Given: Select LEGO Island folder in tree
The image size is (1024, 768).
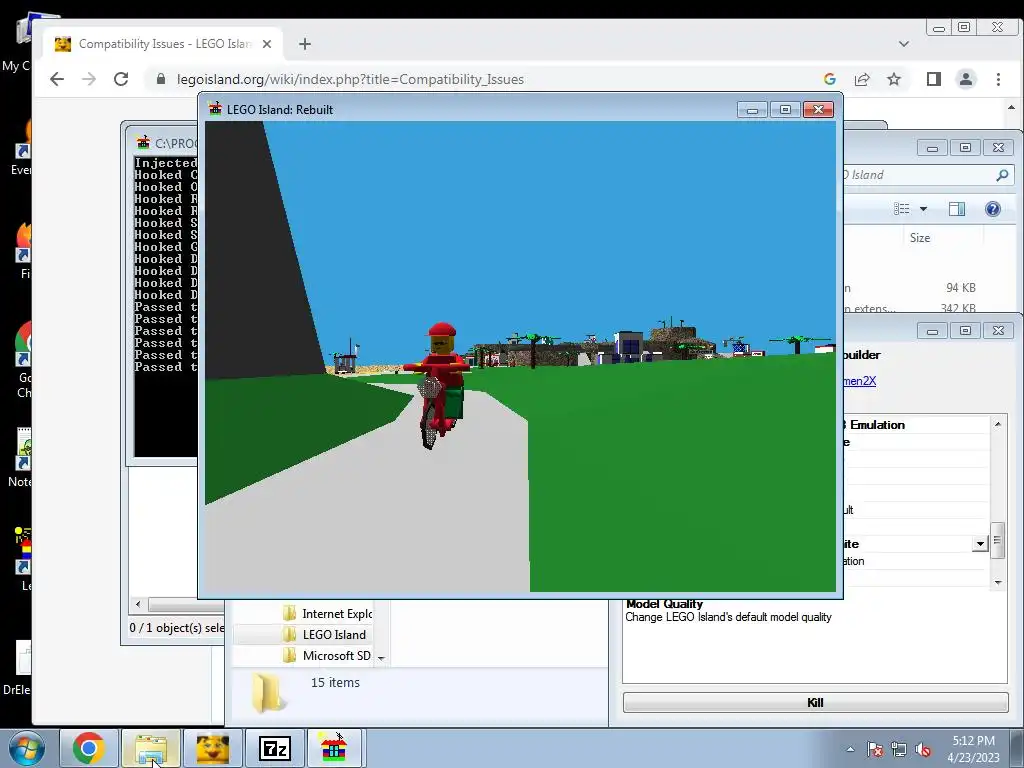Looking at the screenshot, I should (325, 634).
